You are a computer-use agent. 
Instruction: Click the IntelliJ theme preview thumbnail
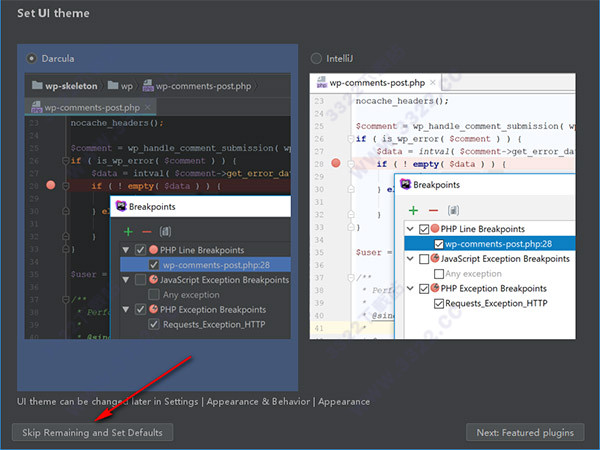point(442,206)
